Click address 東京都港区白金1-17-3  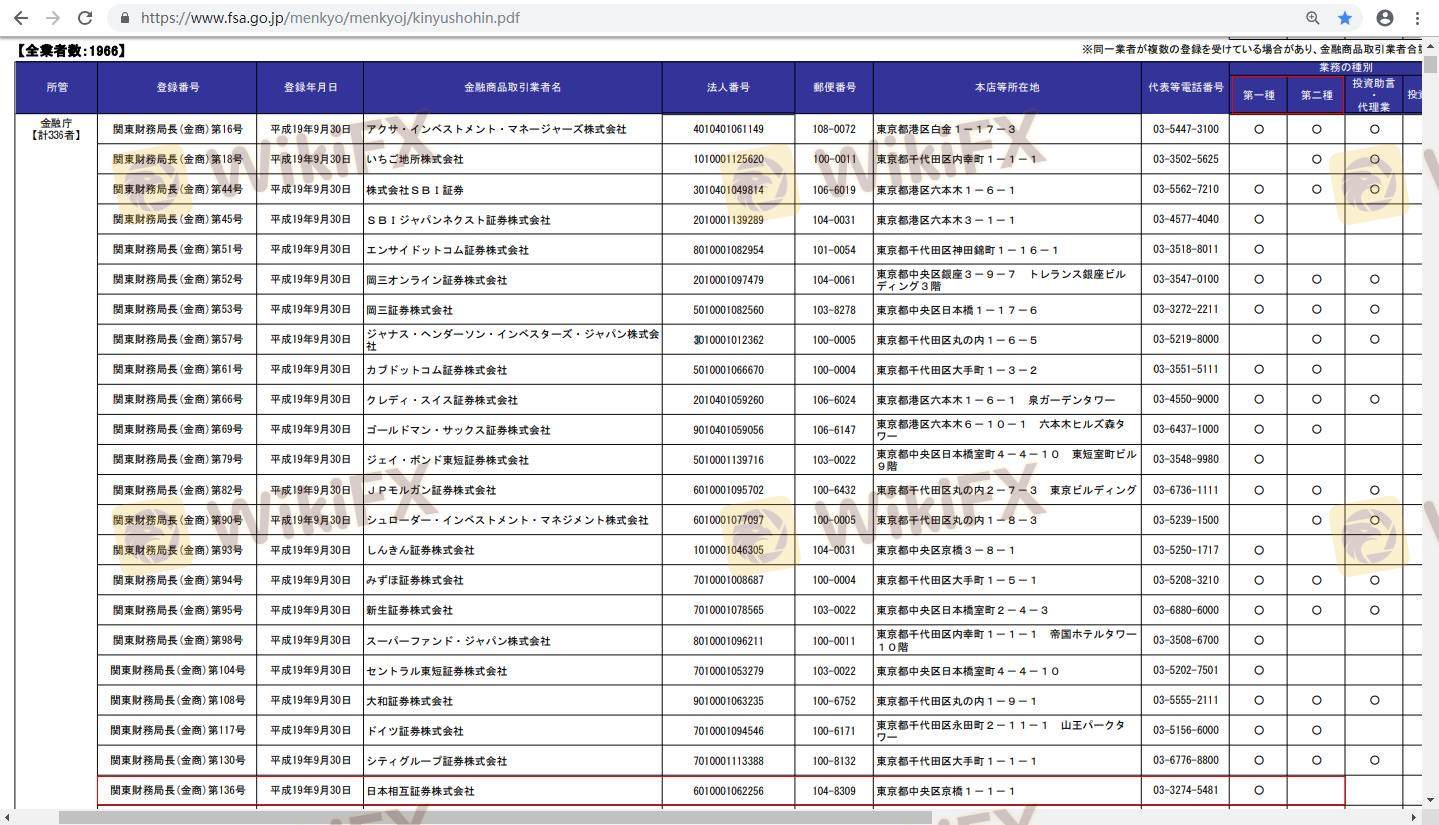pyautogui.click(x=946, y=129)
